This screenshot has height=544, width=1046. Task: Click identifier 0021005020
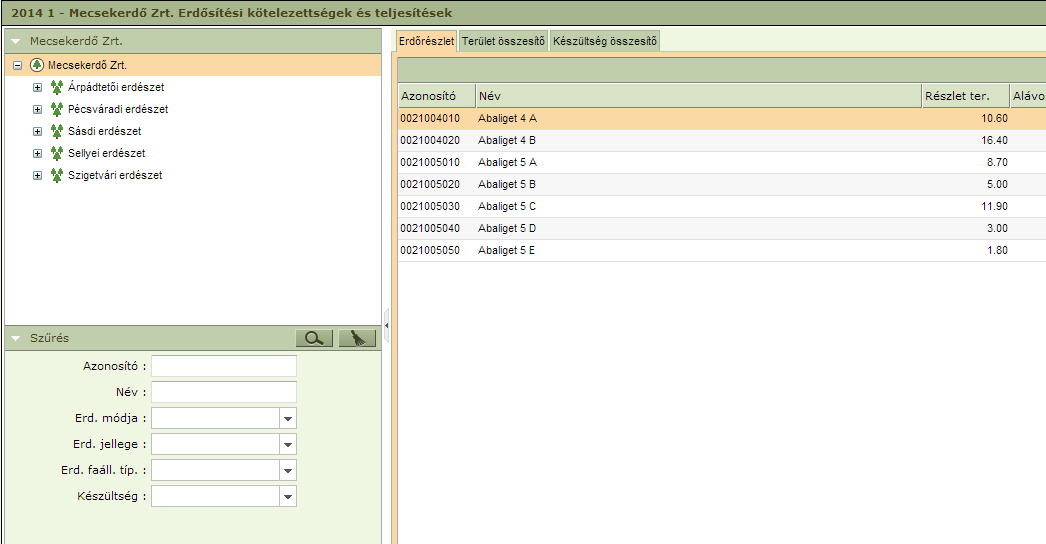pyautogui.click(x=430, y=184)
